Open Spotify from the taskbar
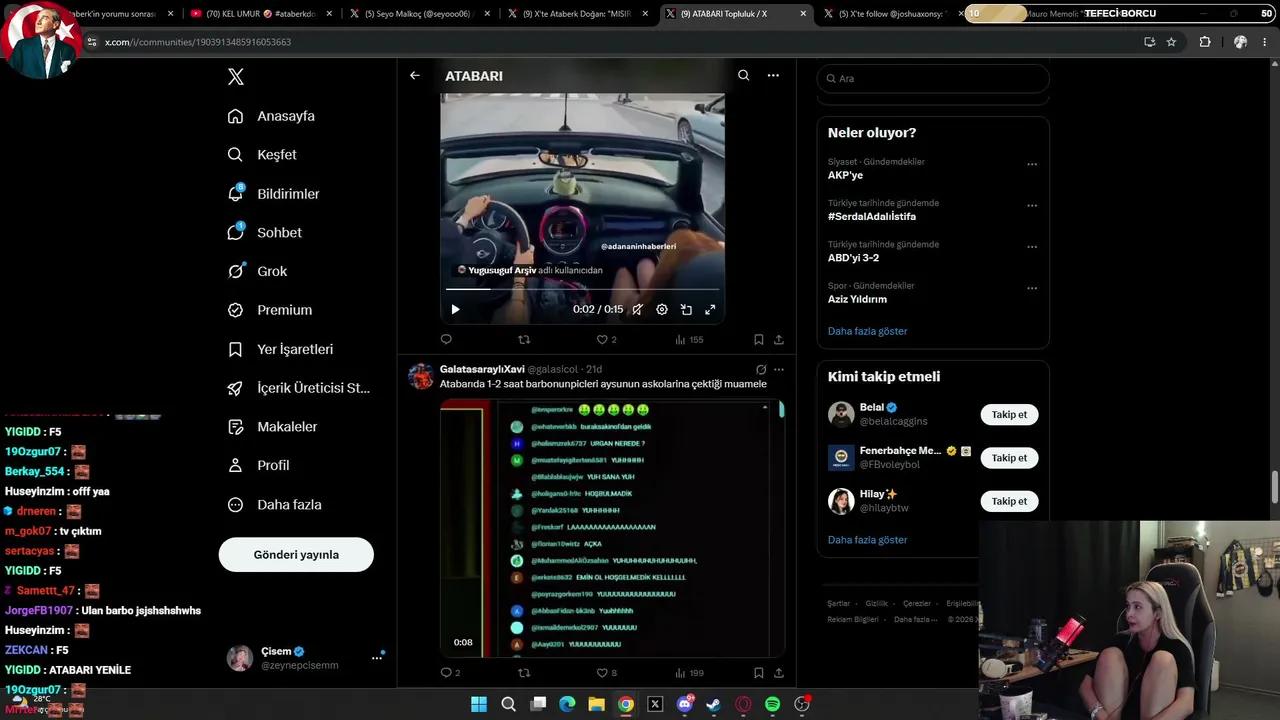Viewport: 1280px width, 720px height. coord(773,704)
